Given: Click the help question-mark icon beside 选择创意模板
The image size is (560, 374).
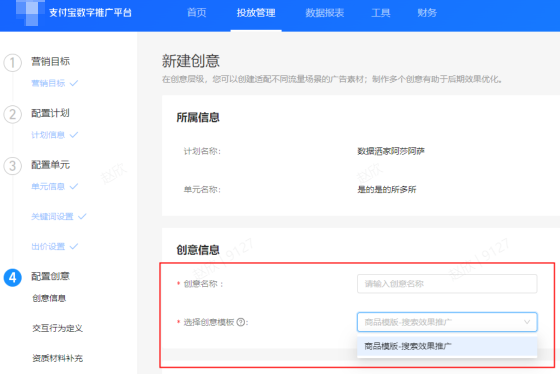Looking at the screenshot, I should (241, 322).
